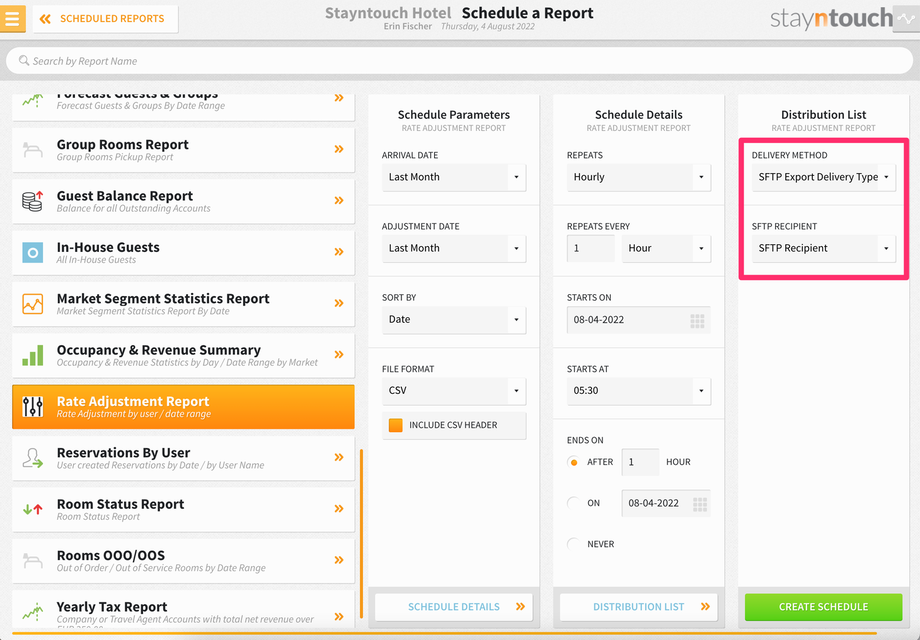Click the Yearly Tax Report graph icon
This screenshot has width=920, height=640.
[33, 612]
